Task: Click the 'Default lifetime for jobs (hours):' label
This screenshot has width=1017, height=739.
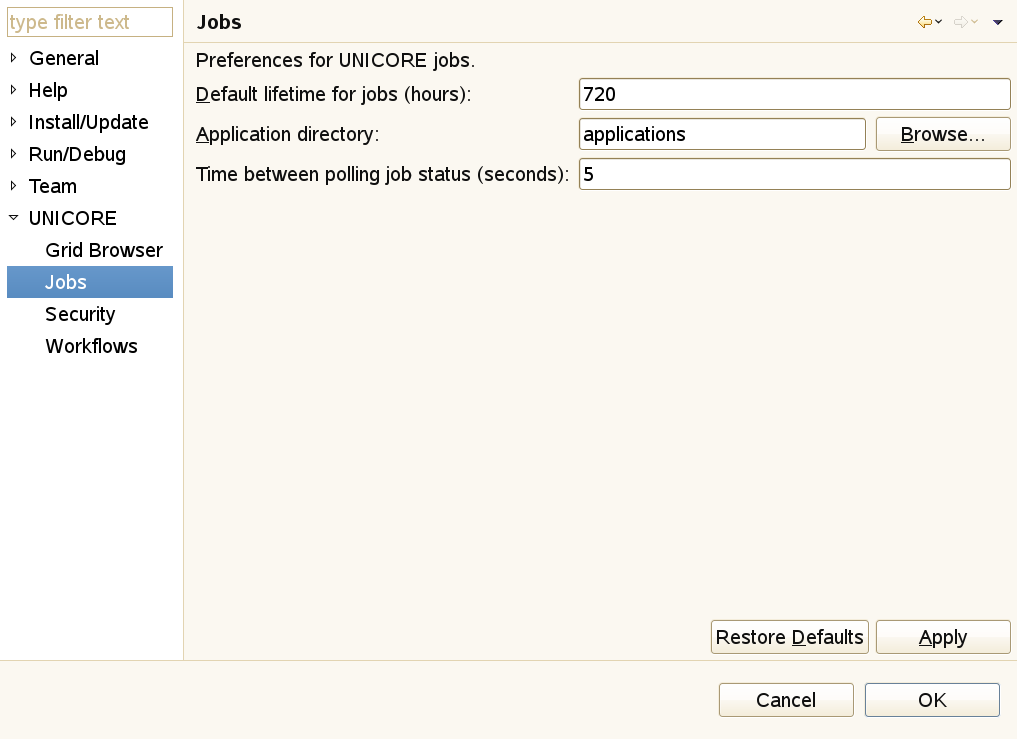Action: pyautogui.click(x=333, y=95)
